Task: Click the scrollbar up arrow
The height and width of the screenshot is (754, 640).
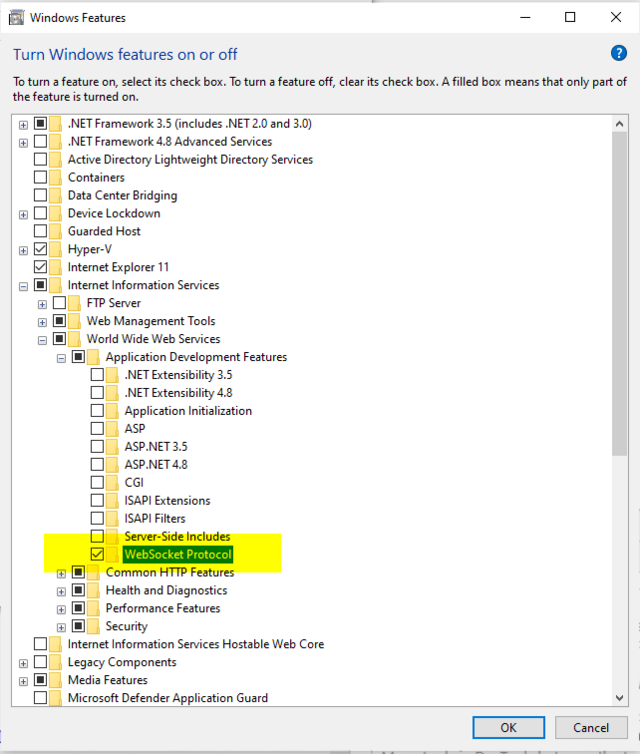Action: click(619, 124)
